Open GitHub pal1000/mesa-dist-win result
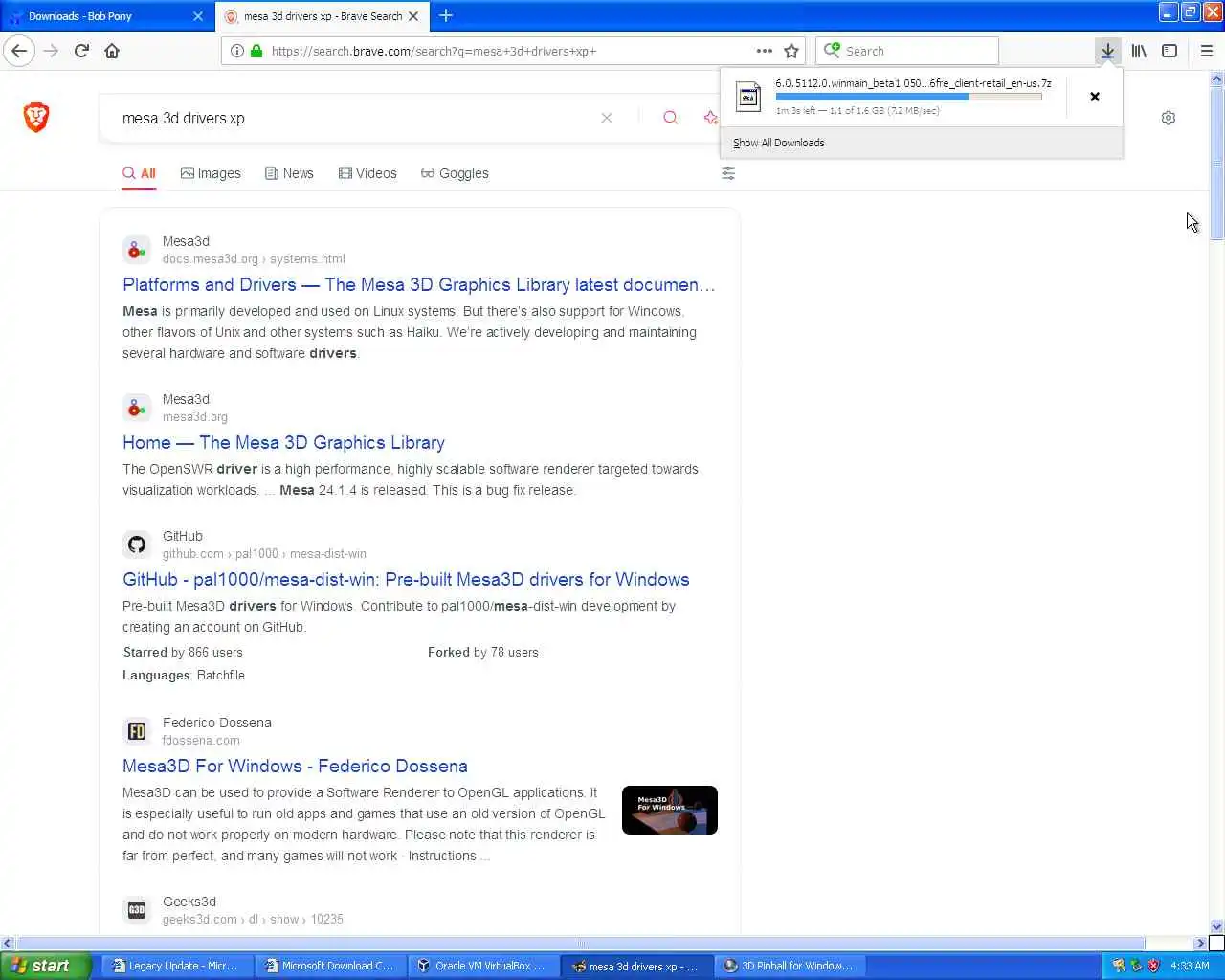The image size is (1225, 980). [406, 579]
